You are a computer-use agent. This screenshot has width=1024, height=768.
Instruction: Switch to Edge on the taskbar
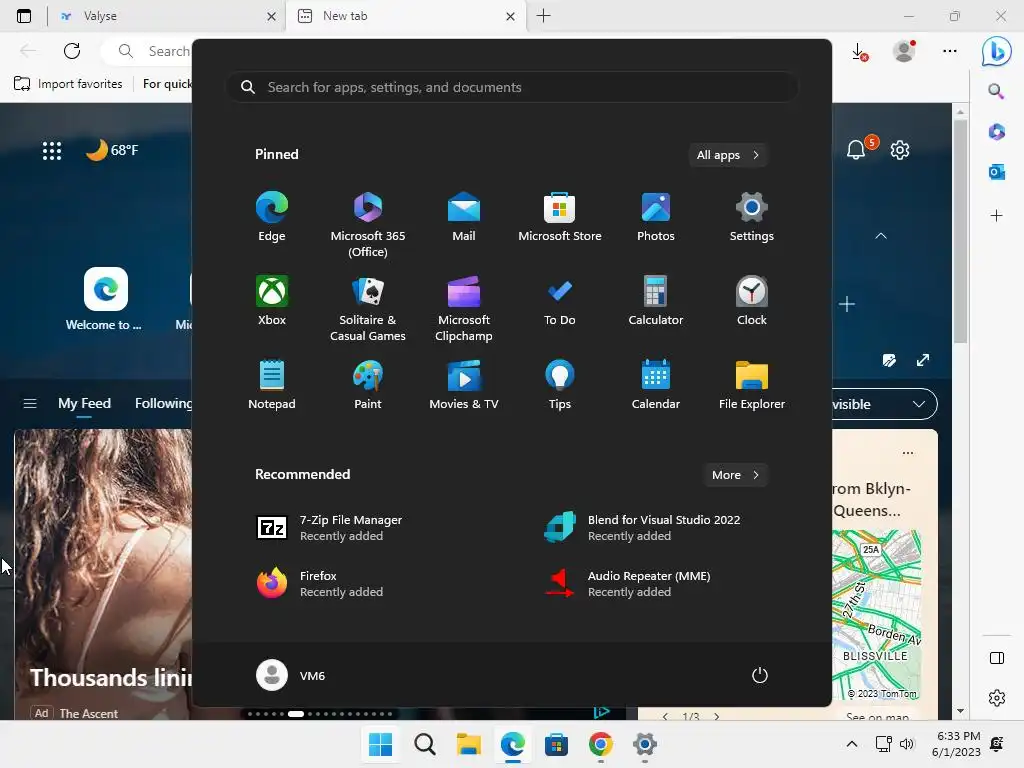[513, 744]
